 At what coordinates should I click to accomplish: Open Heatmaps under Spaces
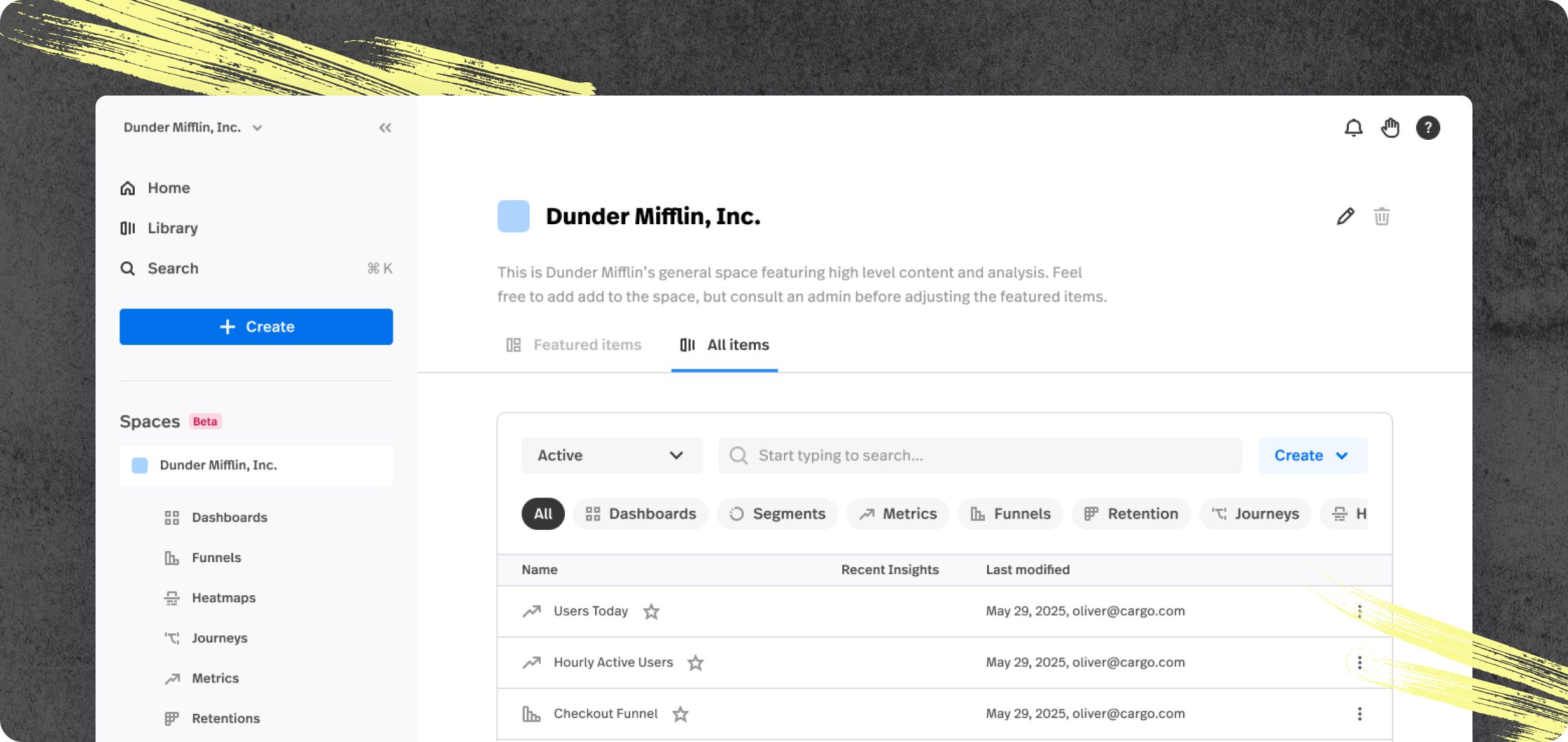(x=209, y=598)
